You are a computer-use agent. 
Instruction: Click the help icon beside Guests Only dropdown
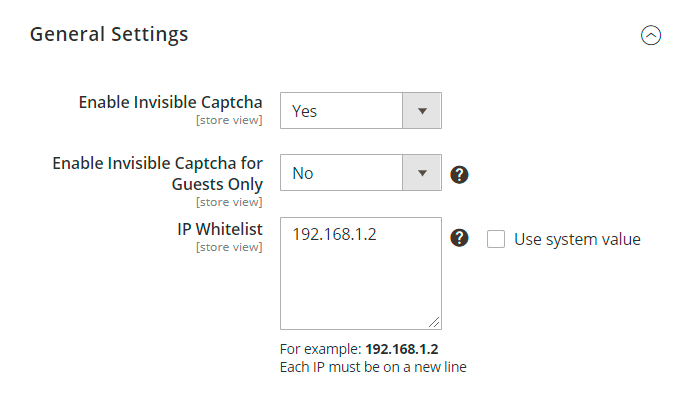coord(459,175)
